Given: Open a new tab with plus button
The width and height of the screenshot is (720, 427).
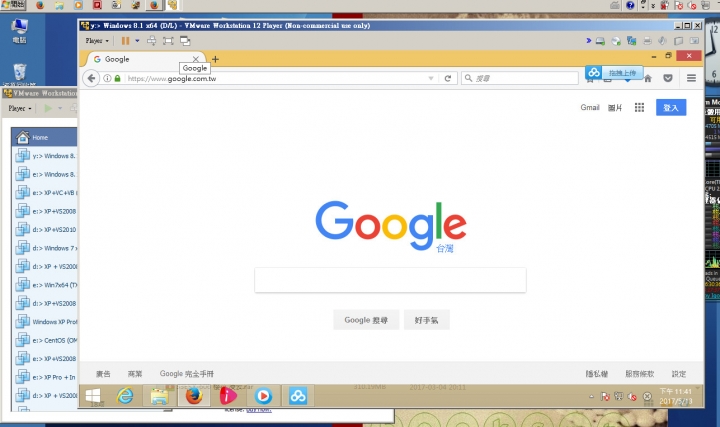Looking at the screenshot, I should click(215, 59).
